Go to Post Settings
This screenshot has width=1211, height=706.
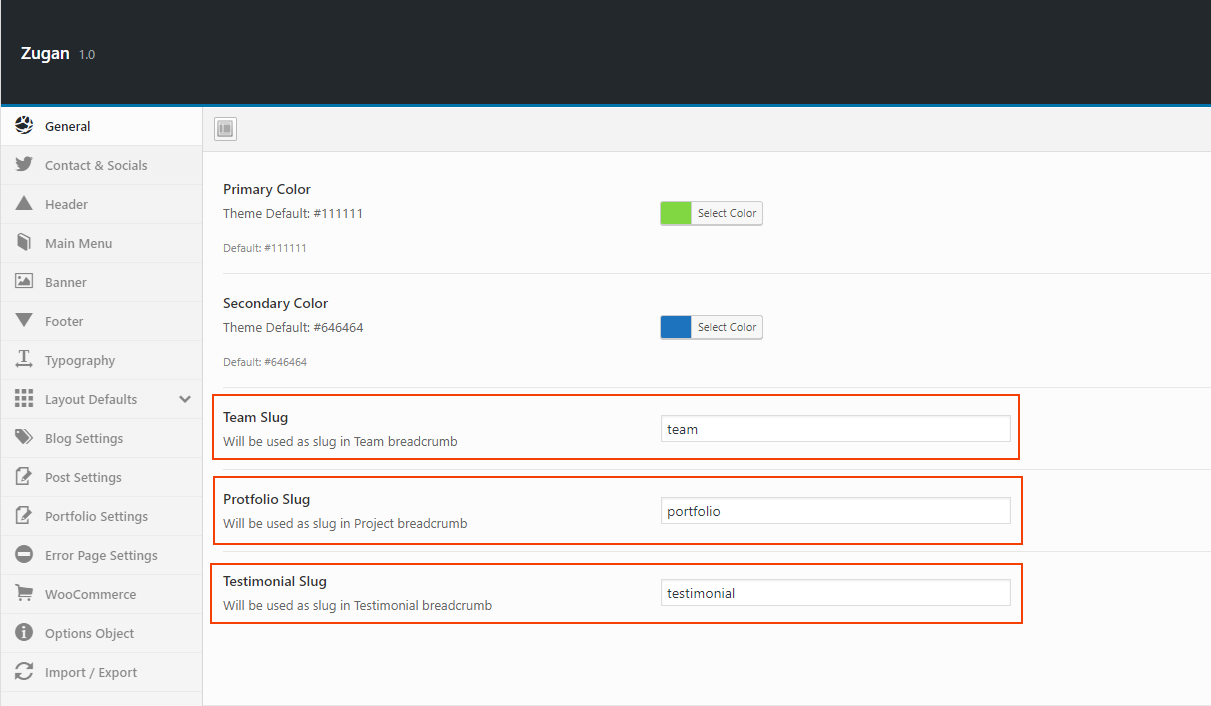[x=101, y=477]
